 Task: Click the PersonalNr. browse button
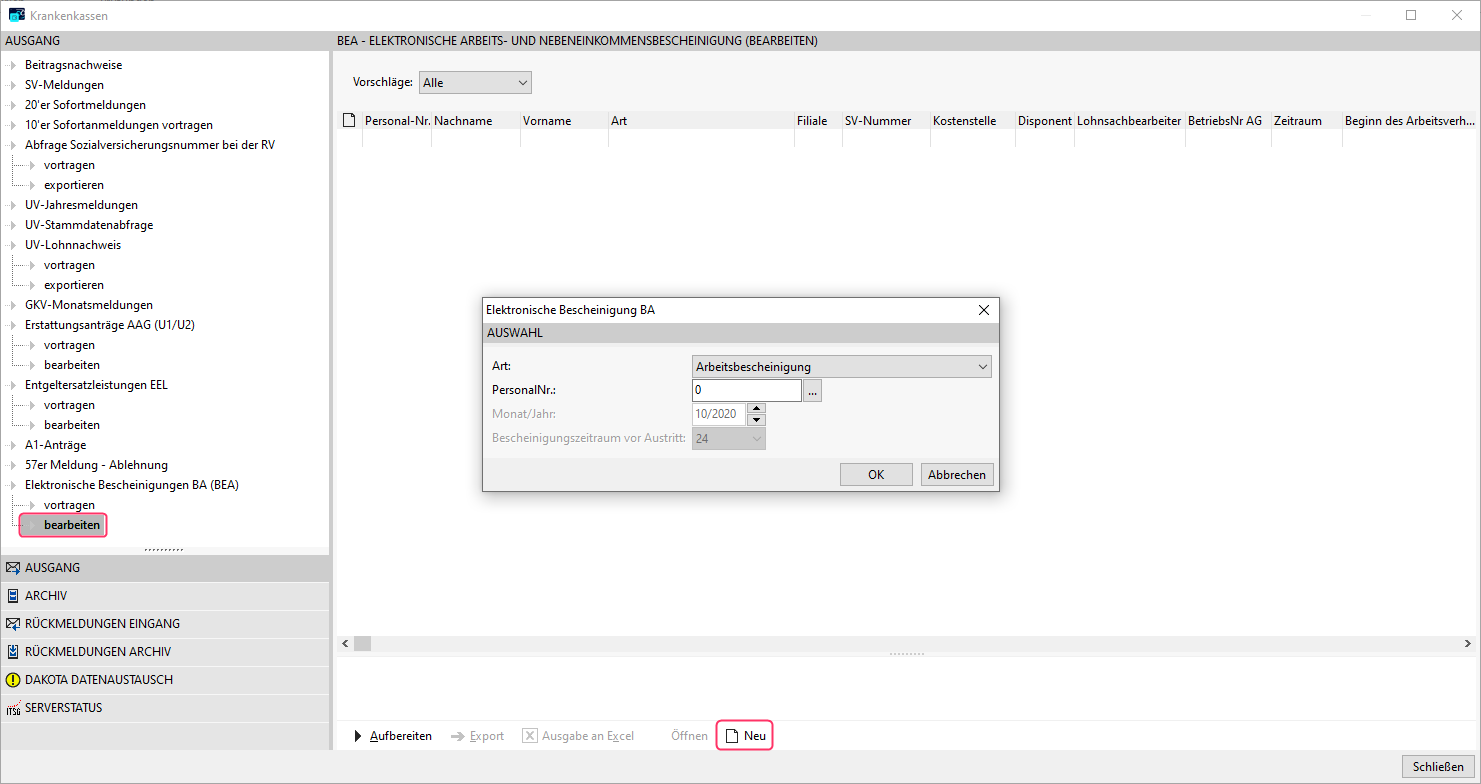tap(813, 391)
